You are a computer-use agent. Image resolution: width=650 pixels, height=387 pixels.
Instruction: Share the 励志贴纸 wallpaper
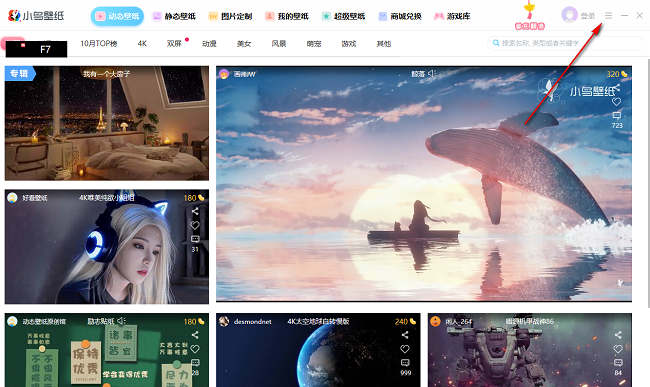pos(195,335)
